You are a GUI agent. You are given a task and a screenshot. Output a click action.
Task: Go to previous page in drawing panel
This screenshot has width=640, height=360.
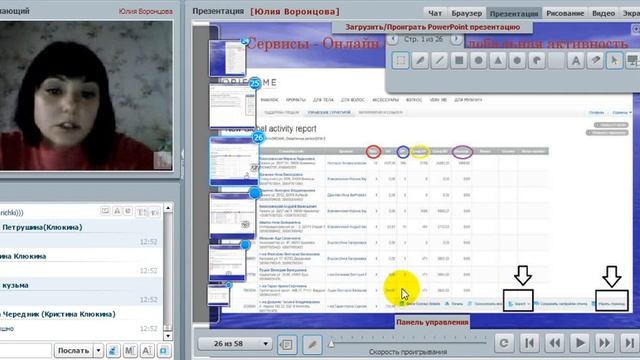click(393, 39)
